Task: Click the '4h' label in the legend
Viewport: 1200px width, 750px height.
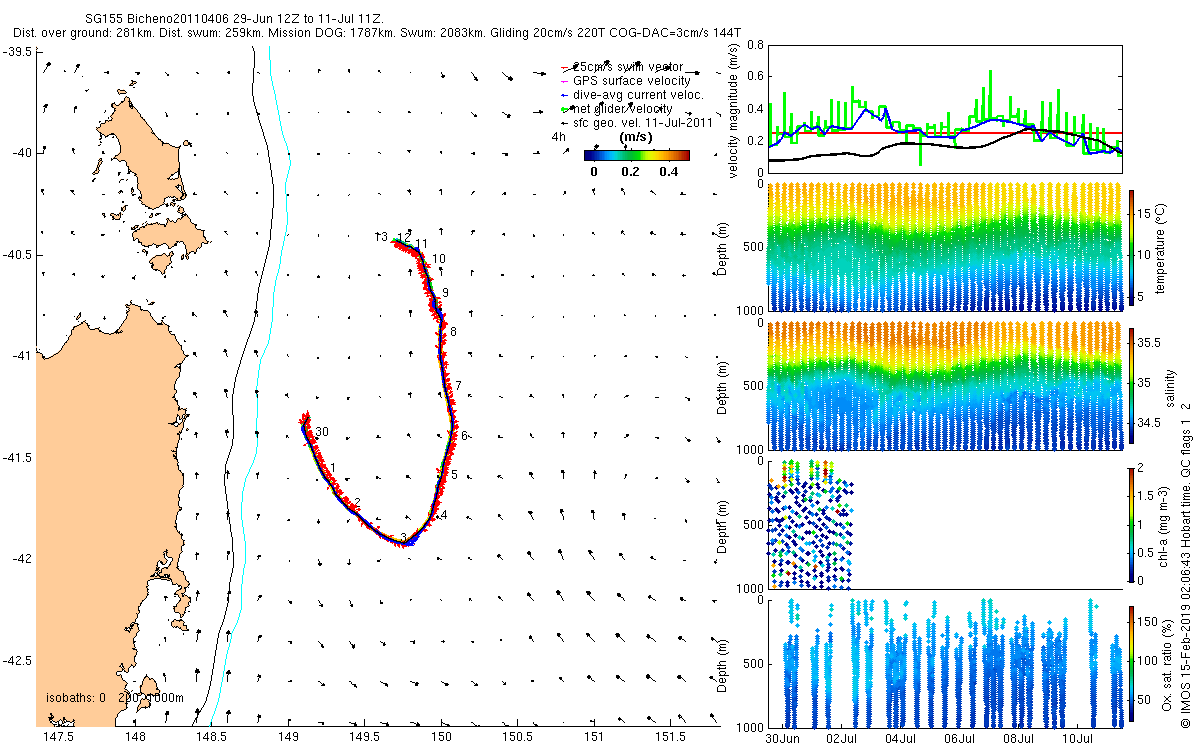Action: (559, 136)
